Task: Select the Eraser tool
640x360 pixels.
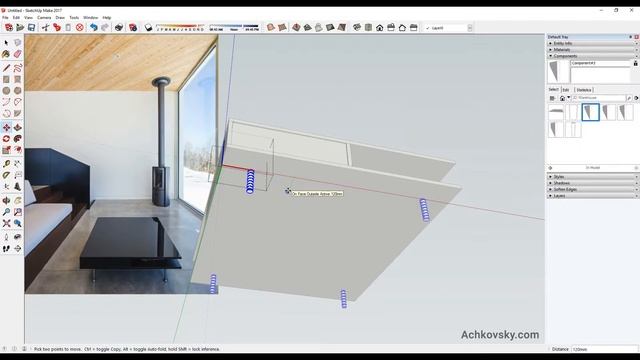Action: pos(18,54)
